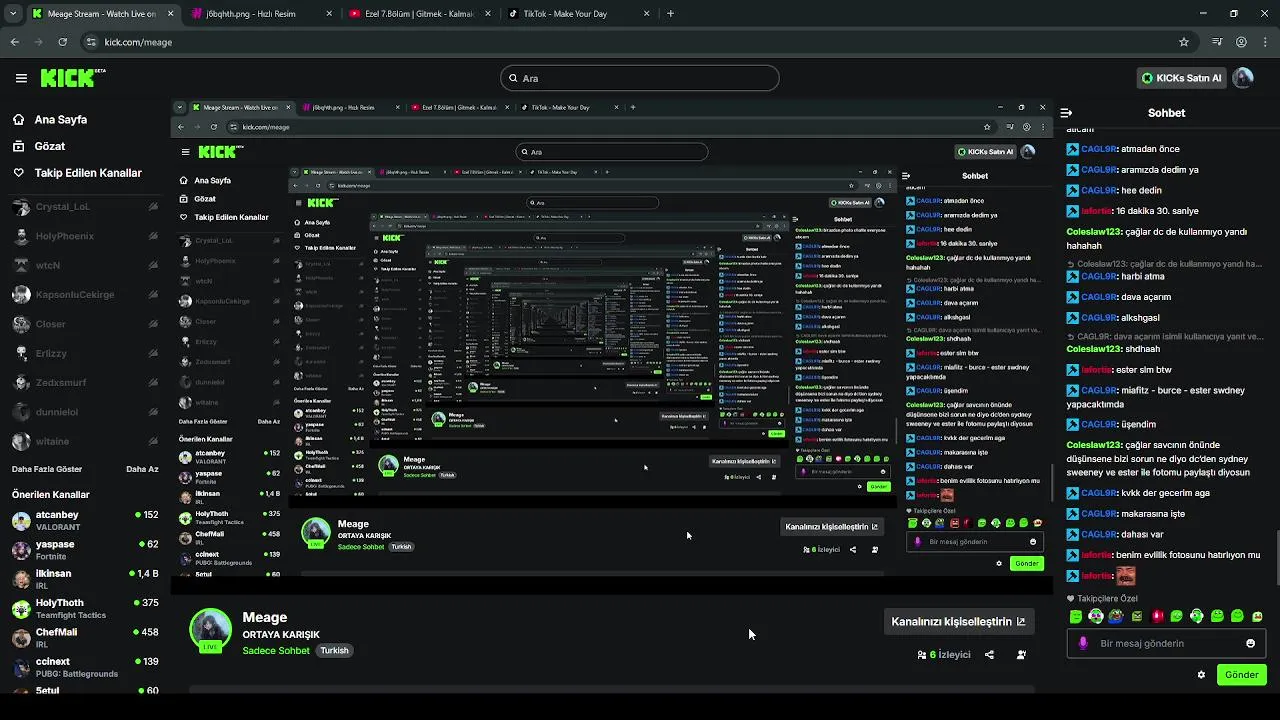Viewport: 1280px width, 720px height.
Task: Select the headphone frog emote with glasses
Action: click(x=1096, y=616)
